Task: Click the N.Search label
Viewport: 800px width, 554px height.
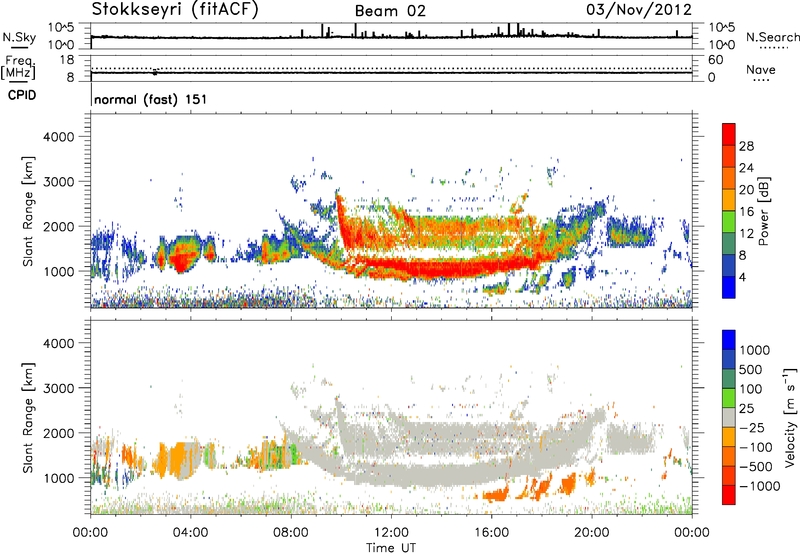Action: [x=772, y=37]
